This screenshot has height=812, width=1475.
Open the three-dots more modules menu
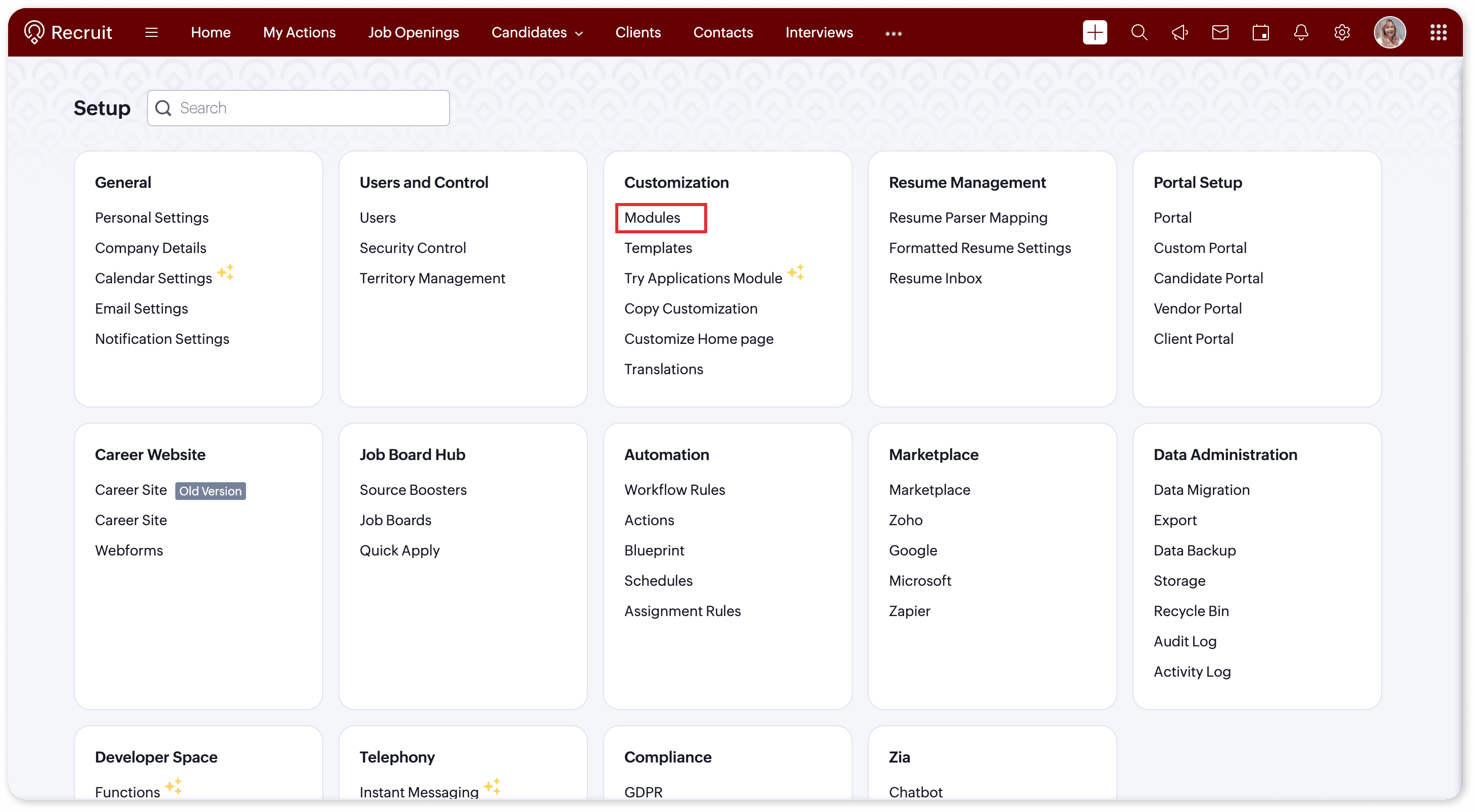tap(893, 34)
